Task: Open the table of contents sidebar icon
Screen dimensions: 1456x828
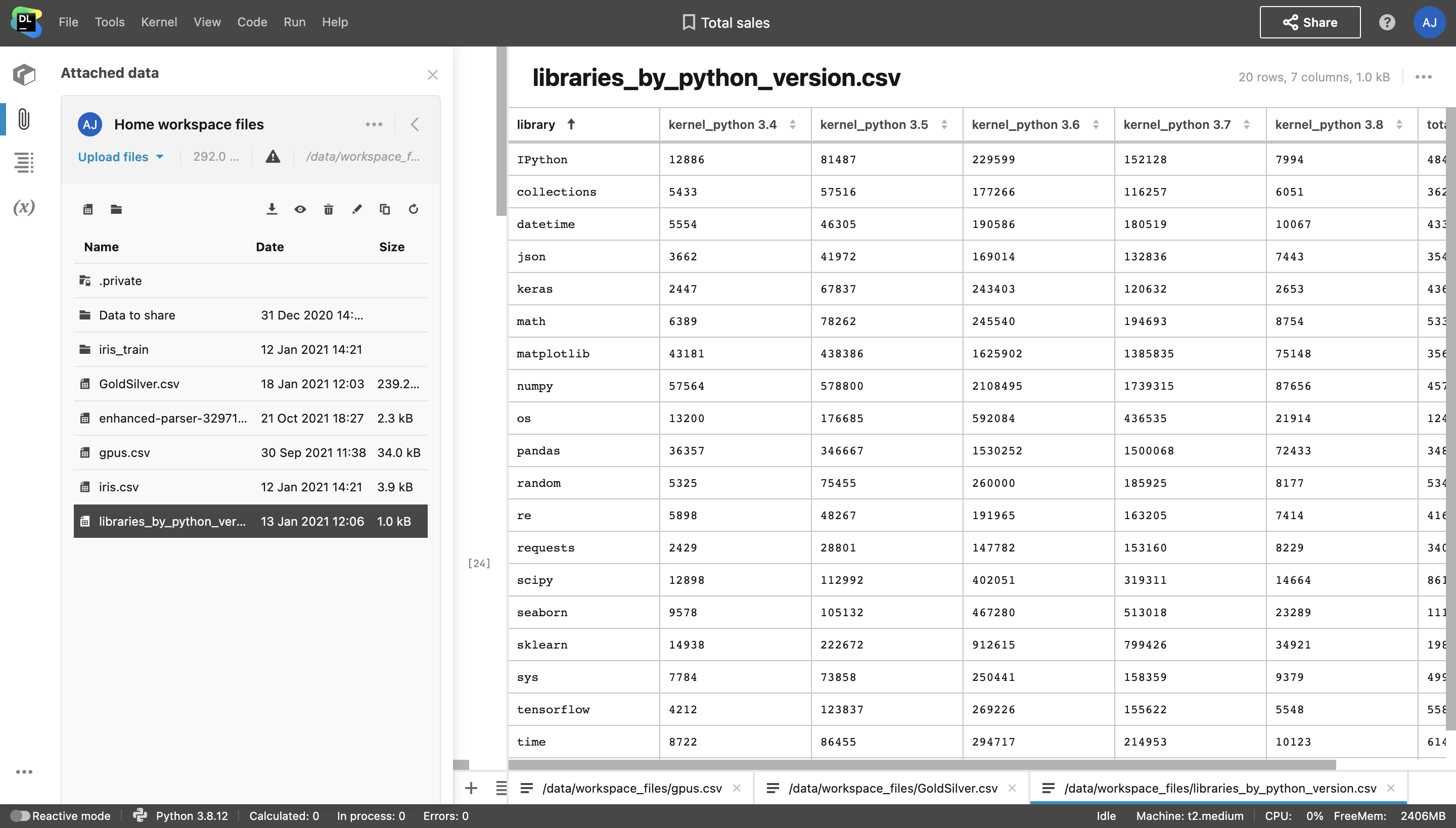Action: click(24, 163)
